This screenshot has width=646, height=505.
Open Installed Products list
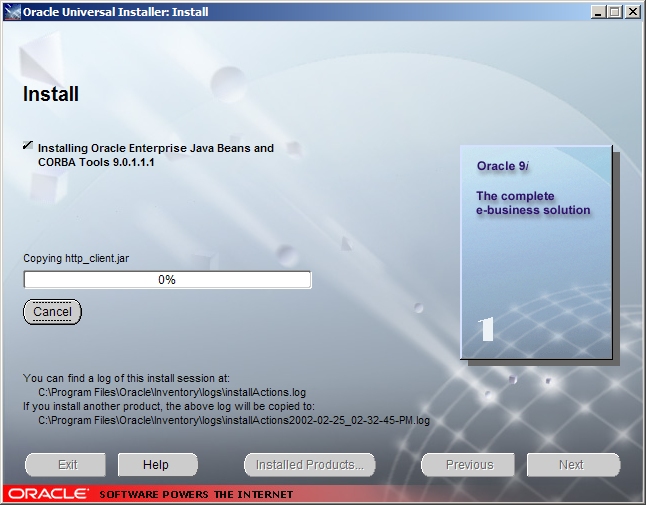(x=310, y=465)
